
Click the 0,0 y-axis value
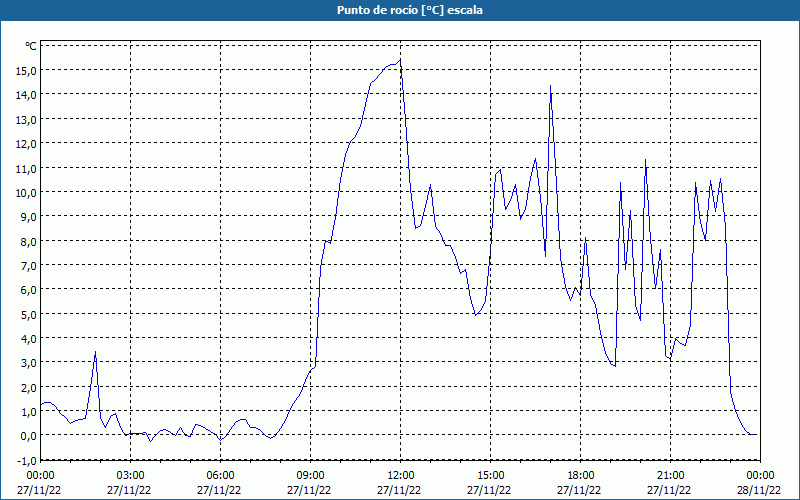[29, 436]
